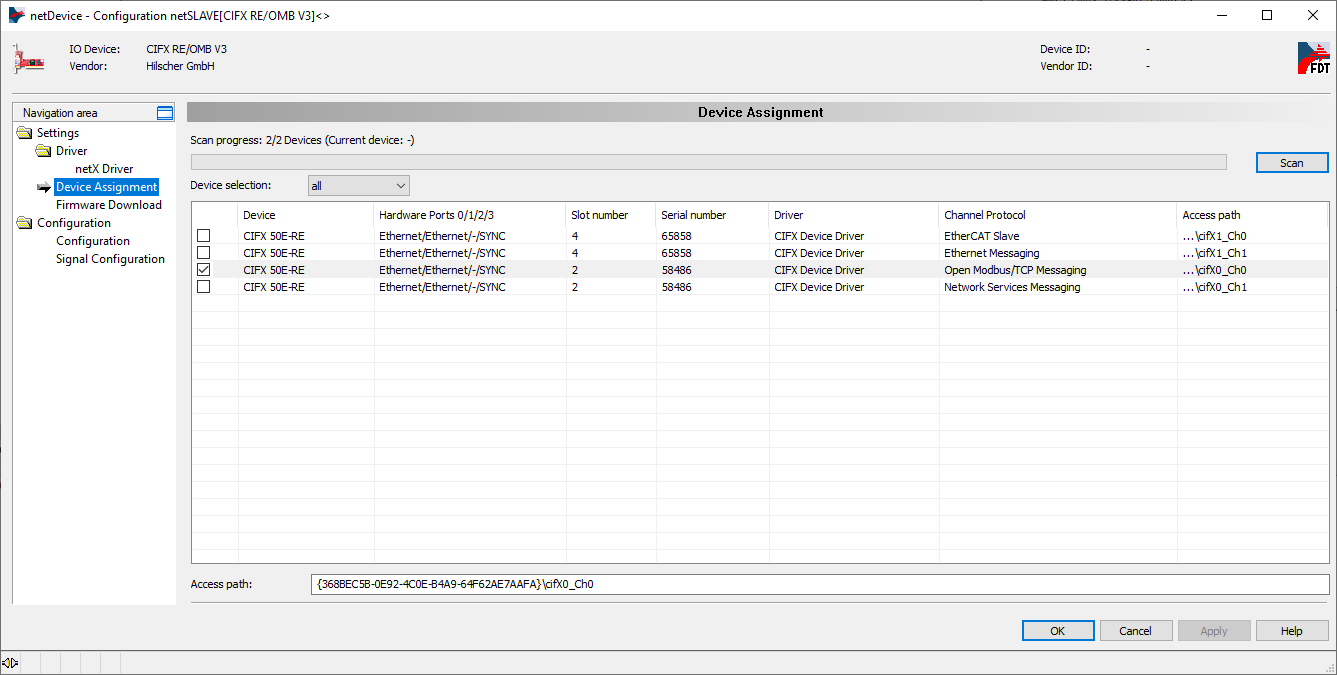The image size is (1337, 675).
Task: Click the connection status icon in status bar
Action: pyautogui.click(x=10, y=662)
